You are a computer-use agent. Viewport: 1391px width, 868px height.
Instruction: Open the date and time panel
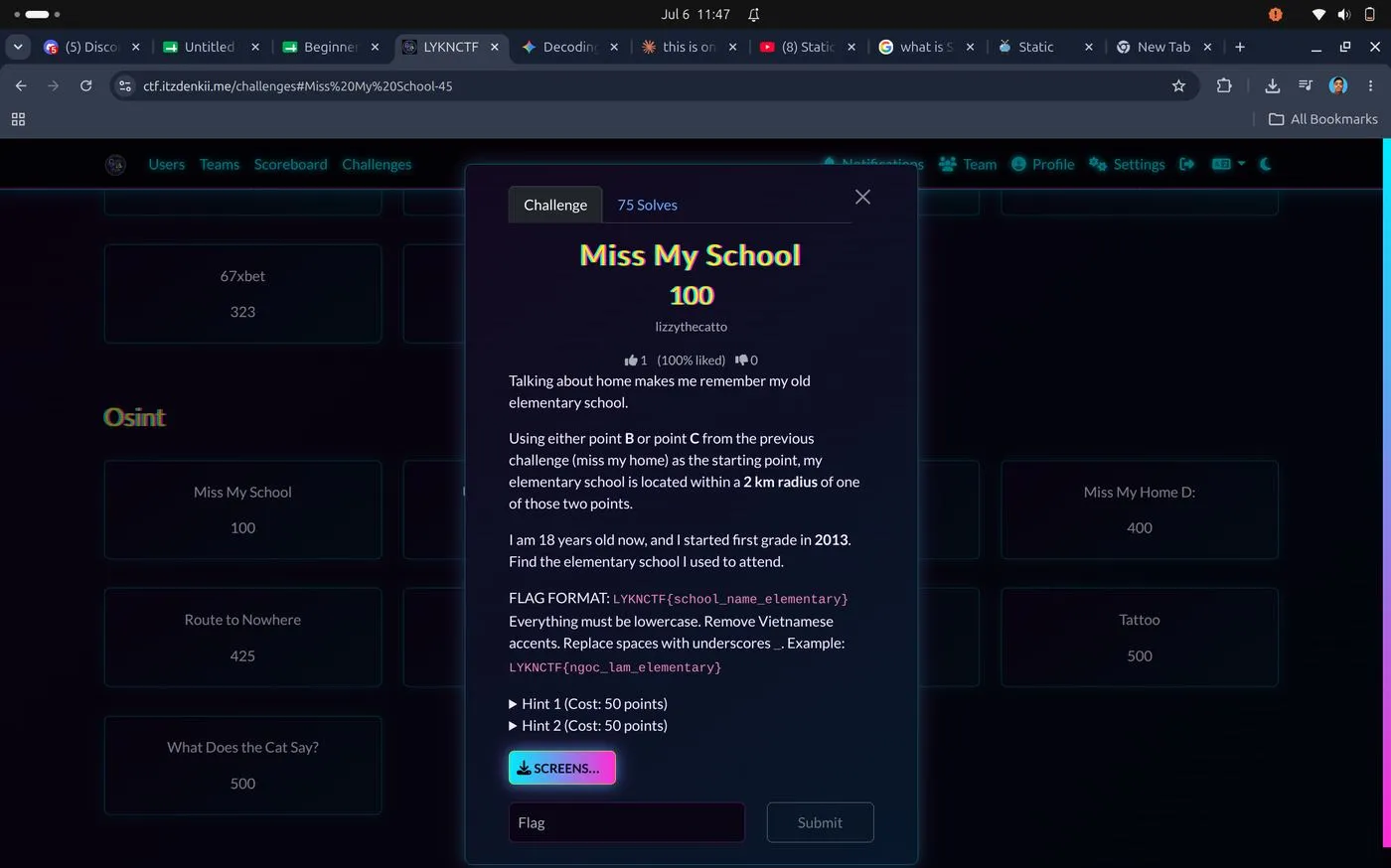click(695, 15)
